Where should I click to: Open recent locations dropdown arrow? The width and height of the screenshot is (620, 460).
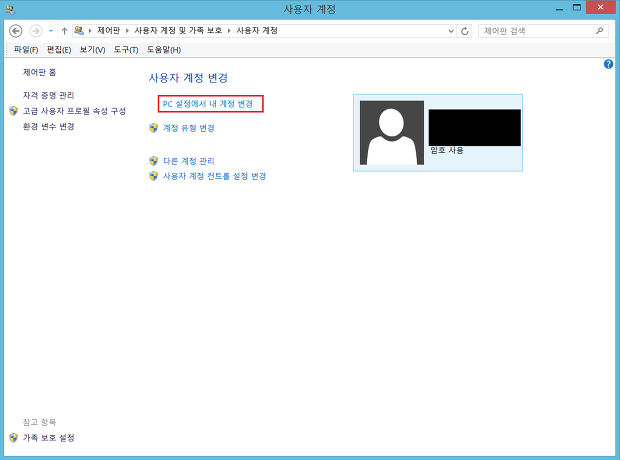51,31
